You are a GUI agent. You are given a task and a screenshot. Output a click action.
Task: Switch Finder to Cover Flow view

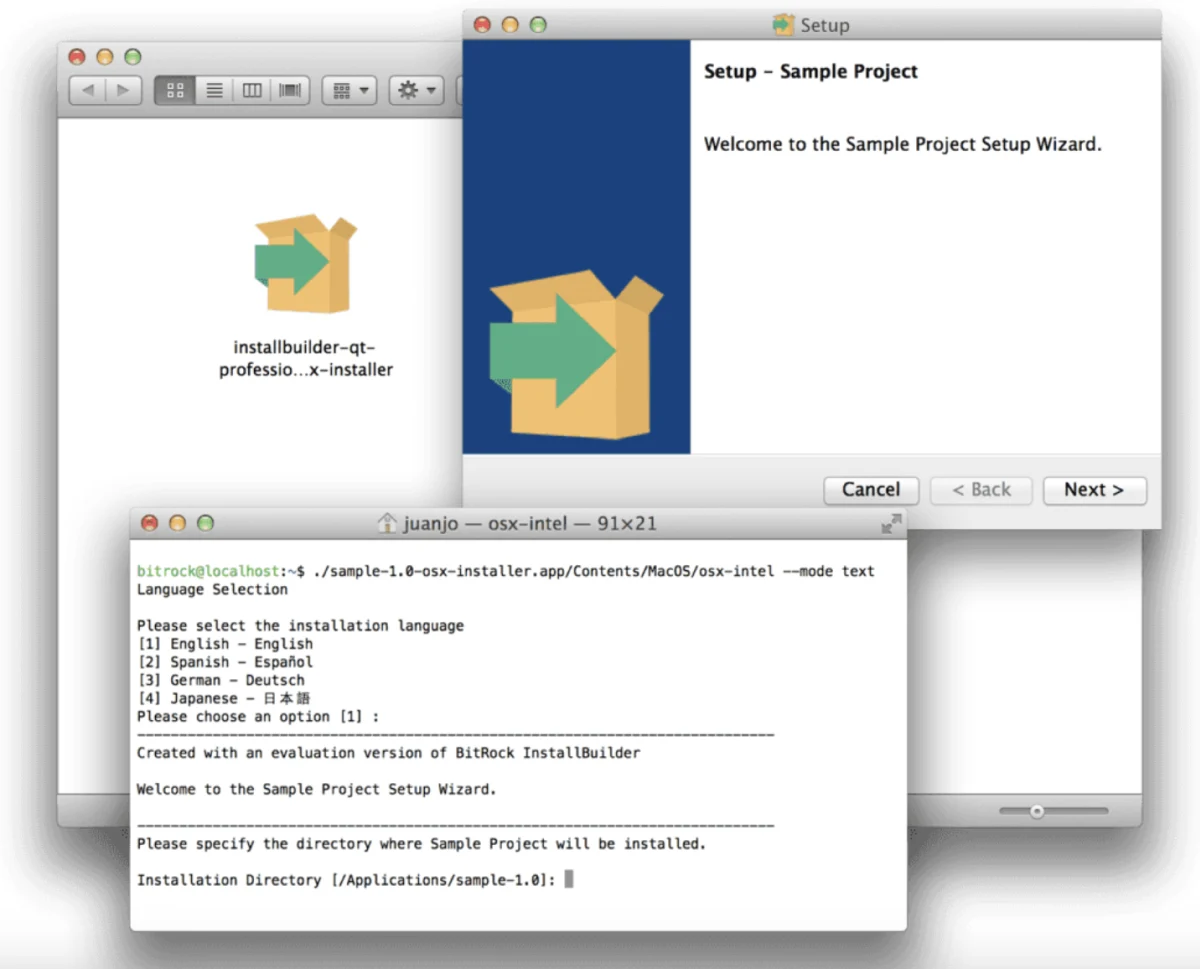(x=290, y=90)
